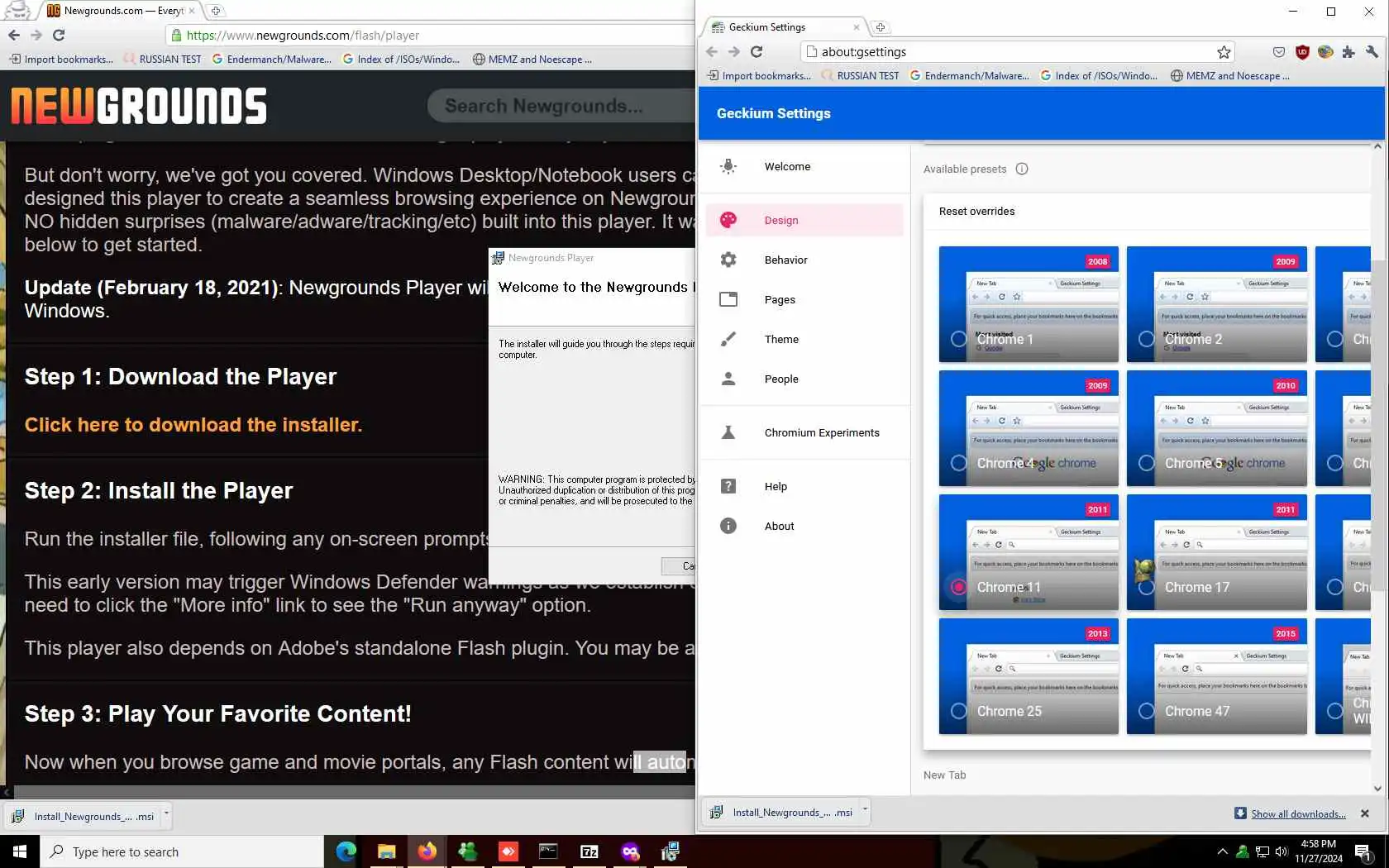
Task: Open the Behavior settings section
Action: (804, 260)
